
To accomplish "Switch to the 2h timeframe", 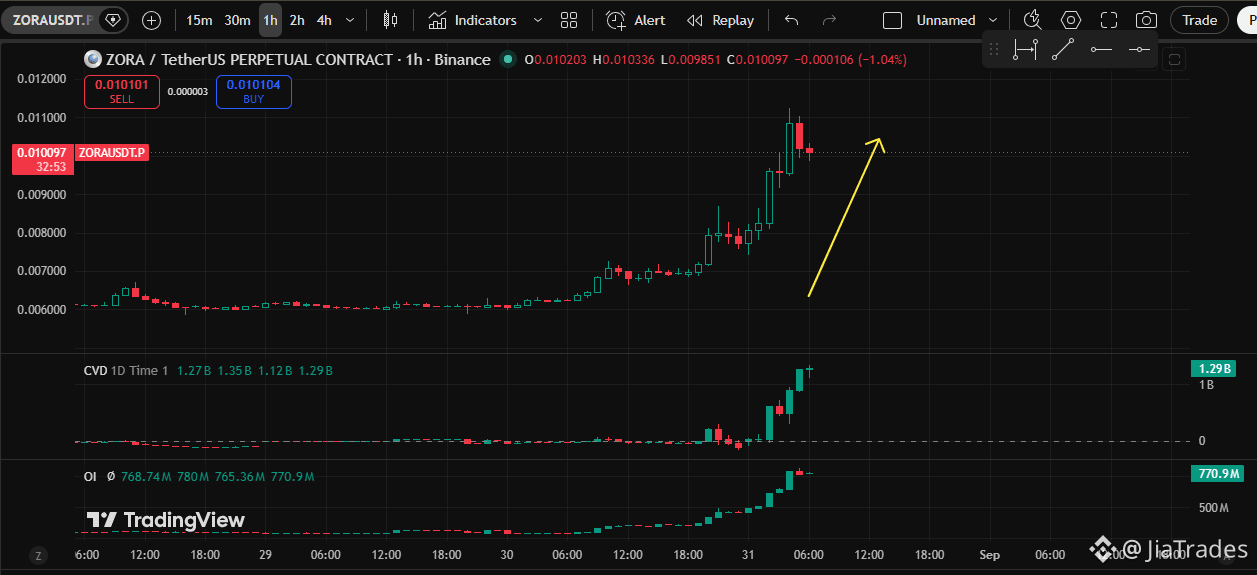I will tap(297, 20).
